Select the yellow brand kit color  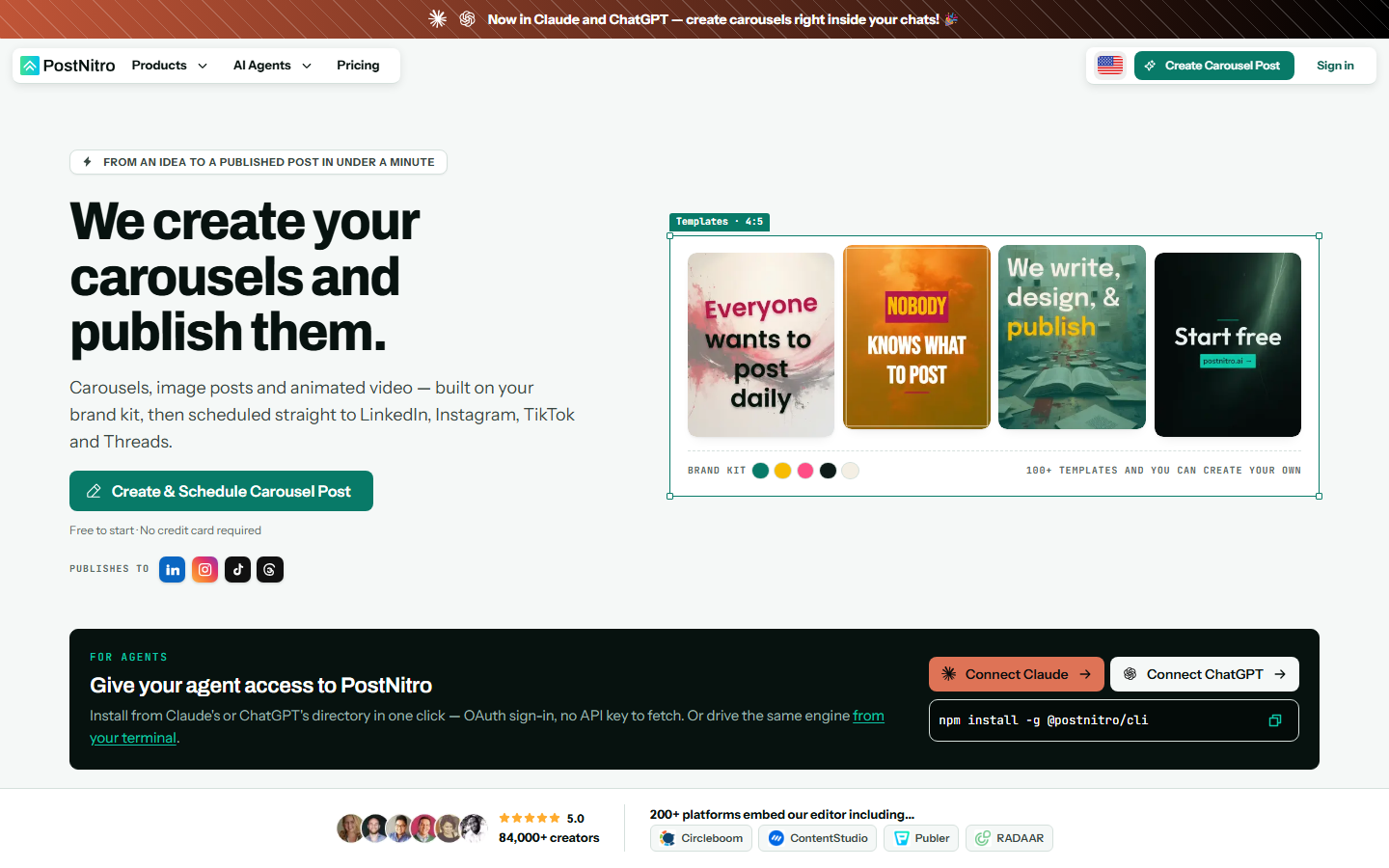click(783, 471)
